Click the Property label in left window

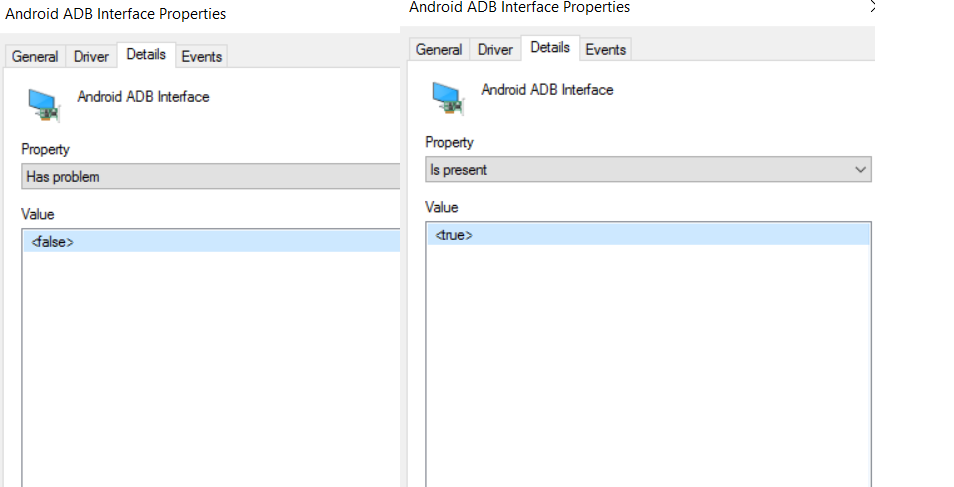tap(46, 149)
